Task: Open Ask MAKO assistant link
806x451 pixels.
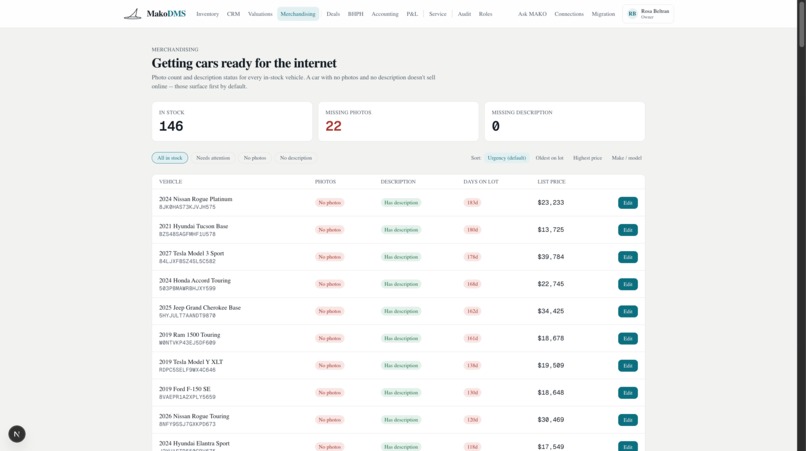Action: (x=532, y=14)
